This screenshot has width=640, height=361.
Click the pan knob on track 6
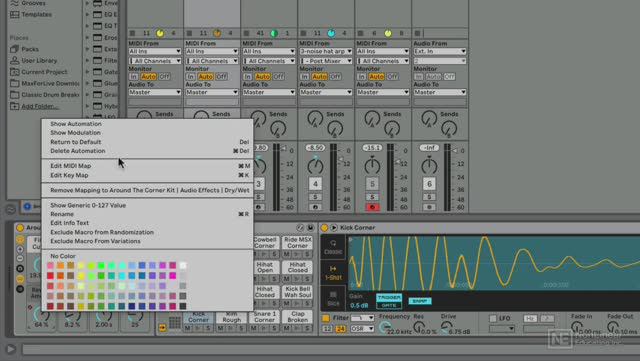429,166
